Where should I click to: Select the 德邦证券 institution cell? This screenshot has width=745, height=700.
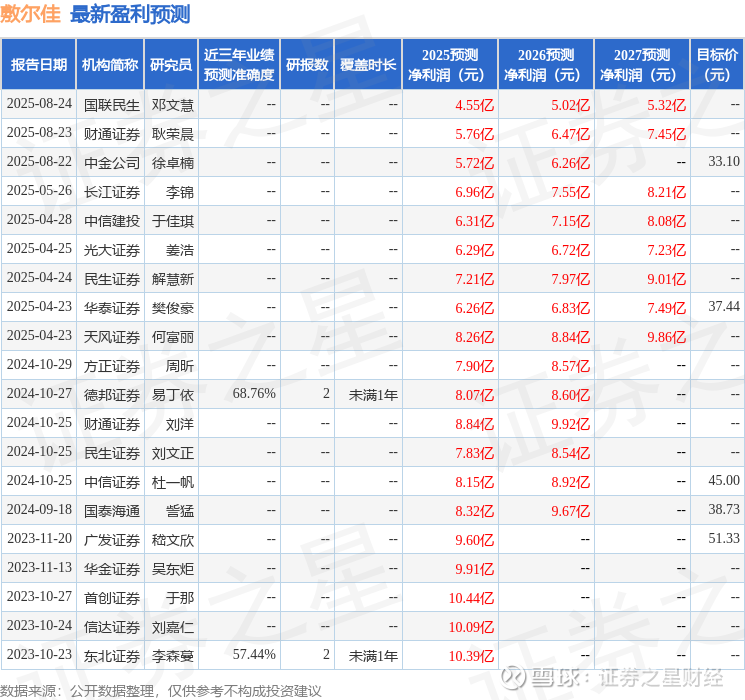pyautogui.click(x=112, y=395)
